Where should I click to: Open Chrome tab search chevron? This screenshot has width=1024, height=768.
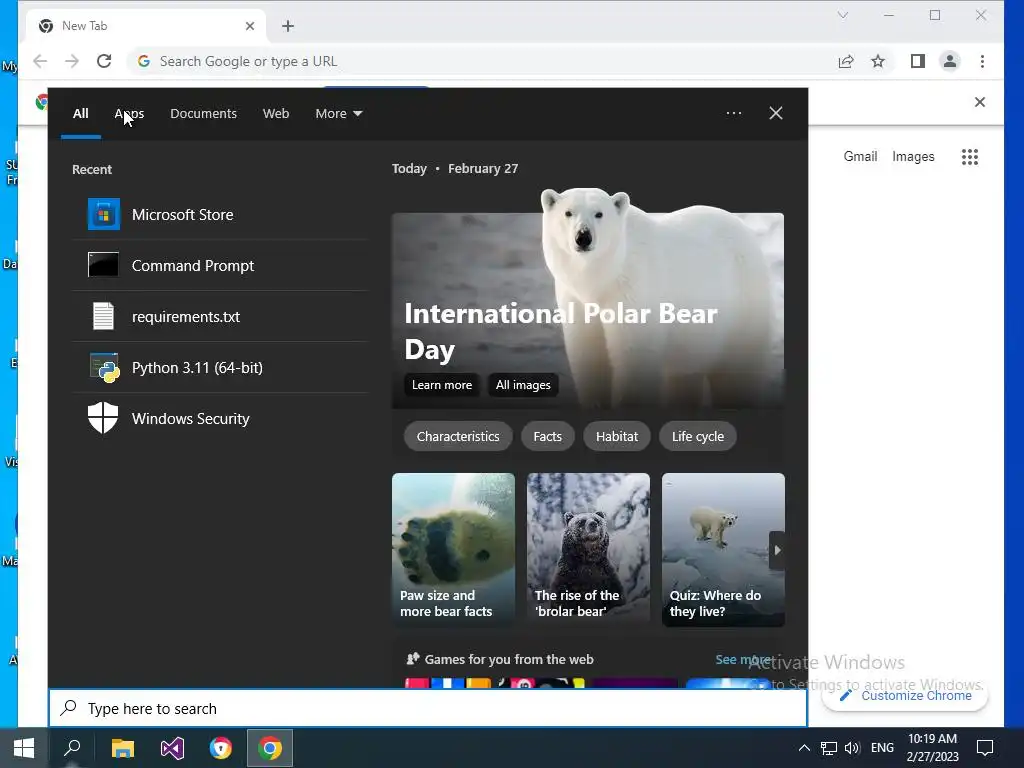(x=842, y=15)
